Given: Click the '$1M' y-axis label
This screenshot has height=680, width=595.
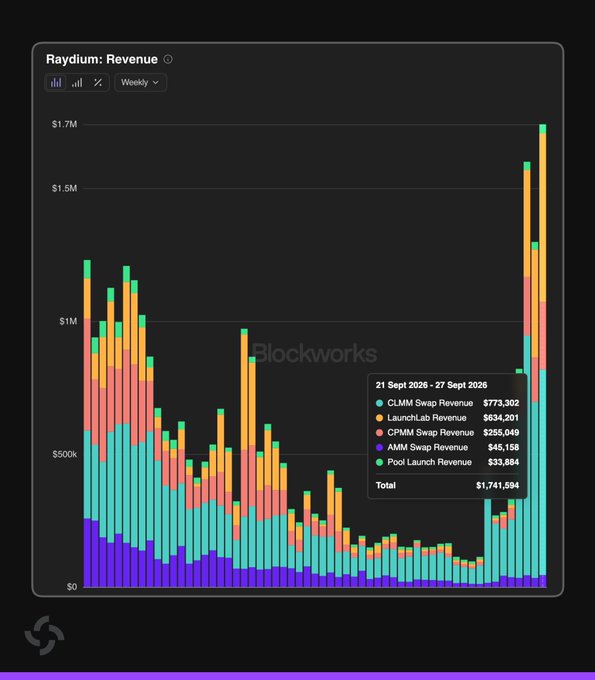Looking at the screenshot, I should [x=68, y=321].
